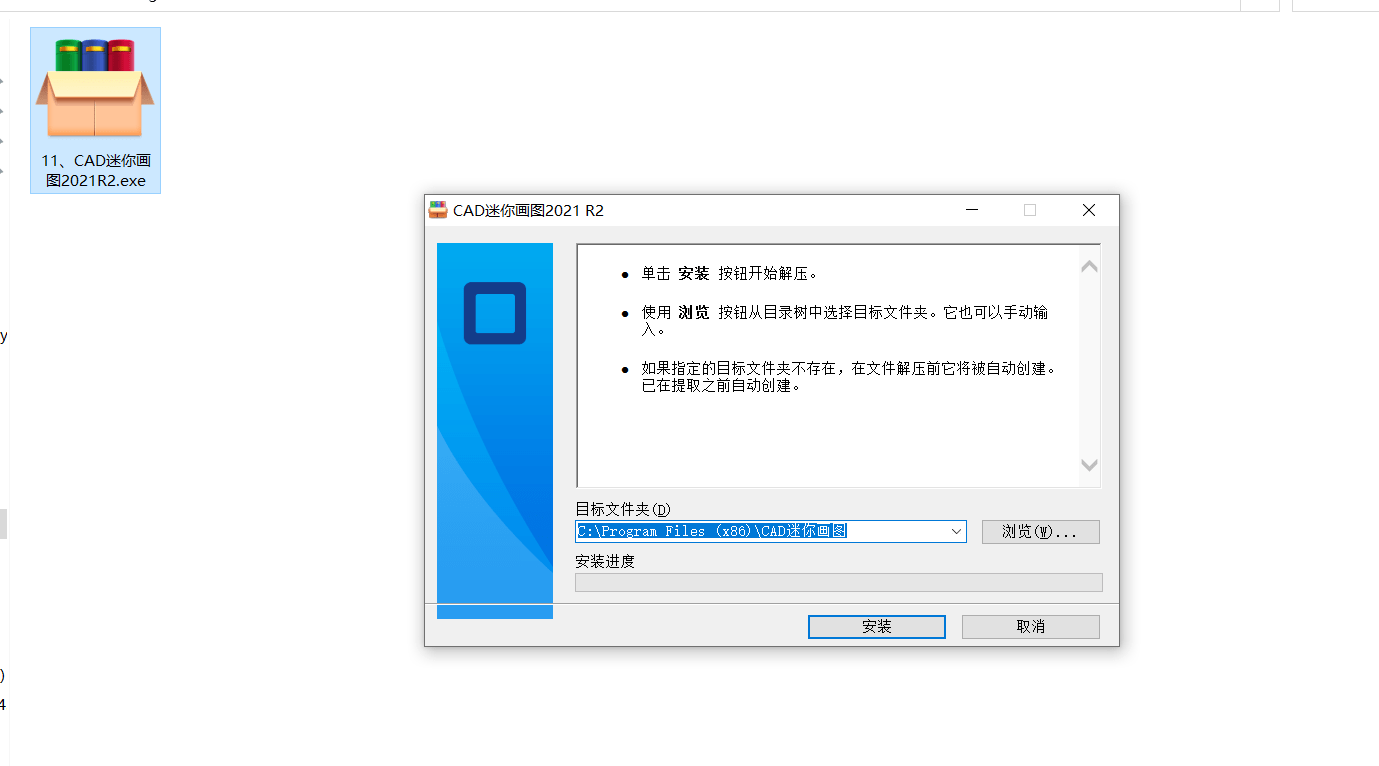Viewport: 1379px width, 766px height.
Task: Click the installer title bar WinRAR icon
Action: click(x=438, y=210)
